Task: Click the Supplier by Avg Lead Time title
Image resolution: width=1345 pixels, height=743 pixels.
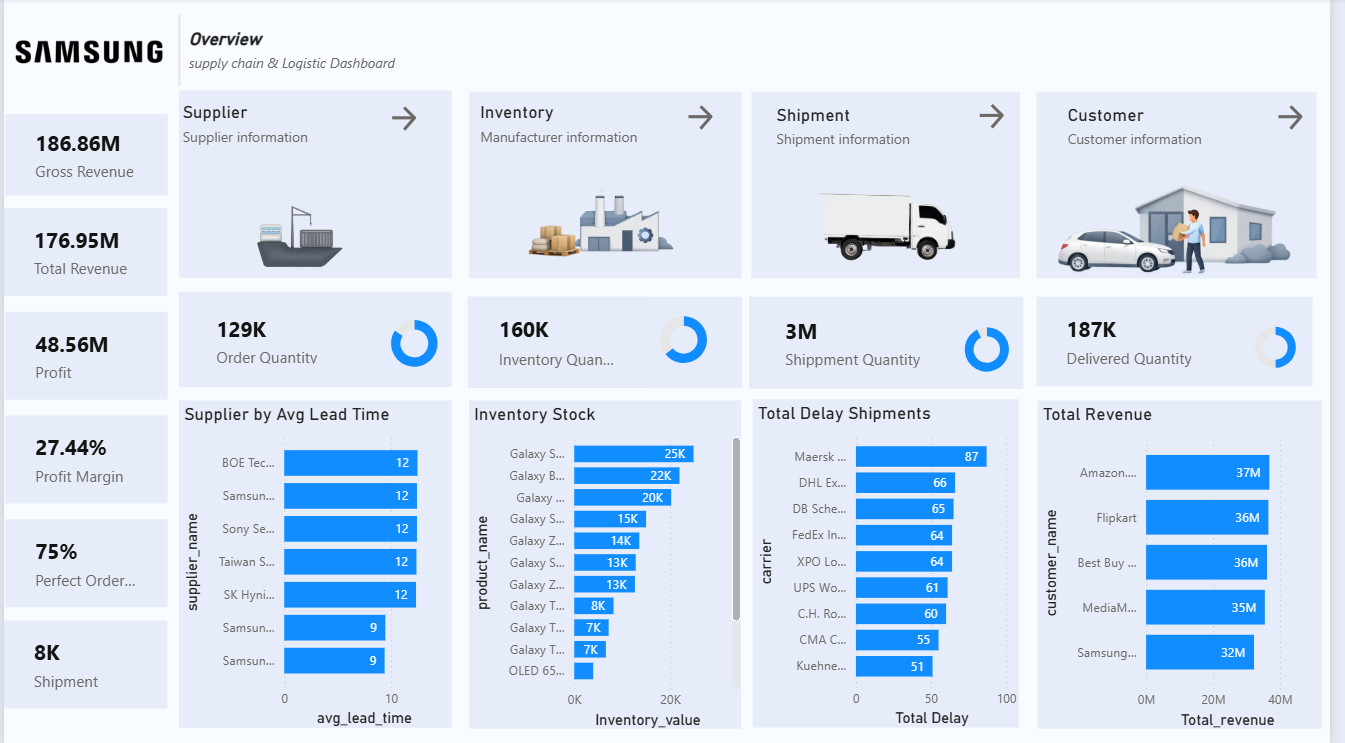Action: [x=287, y=415]
